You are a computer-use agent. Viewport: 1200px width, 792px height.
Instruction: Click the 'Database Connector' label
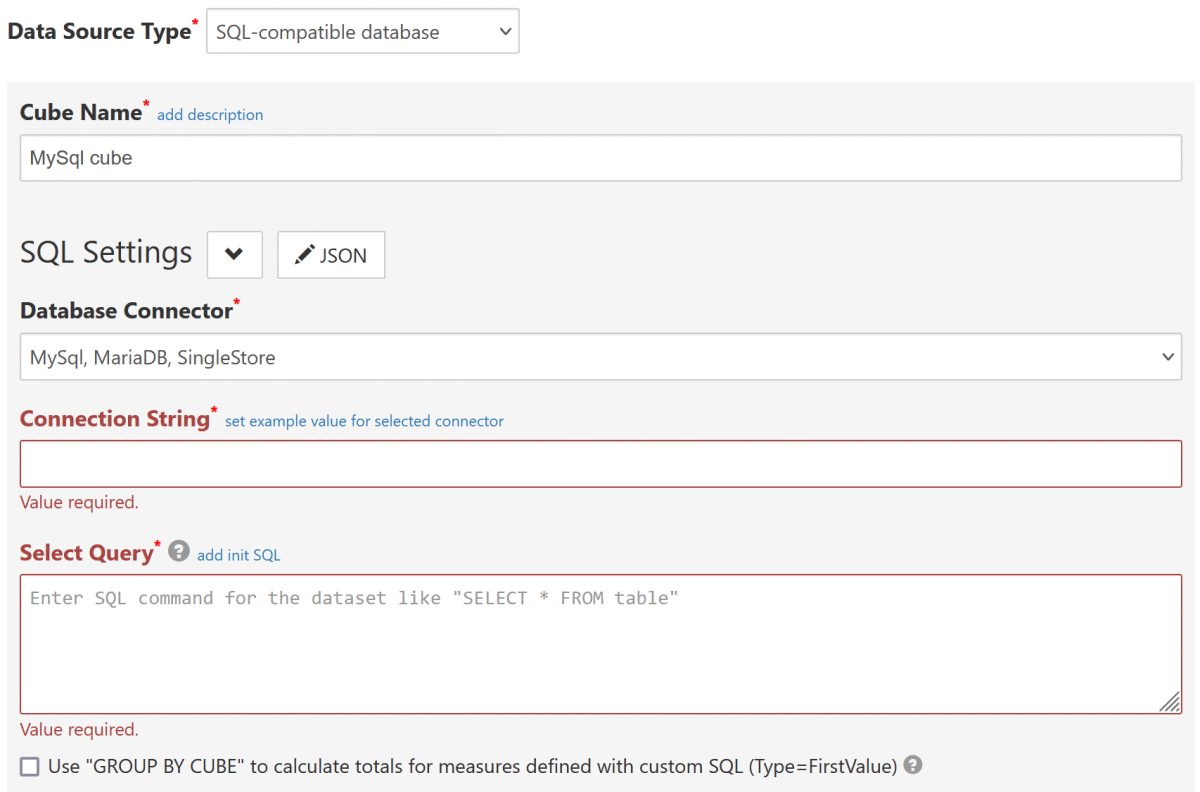click(126, 311)
